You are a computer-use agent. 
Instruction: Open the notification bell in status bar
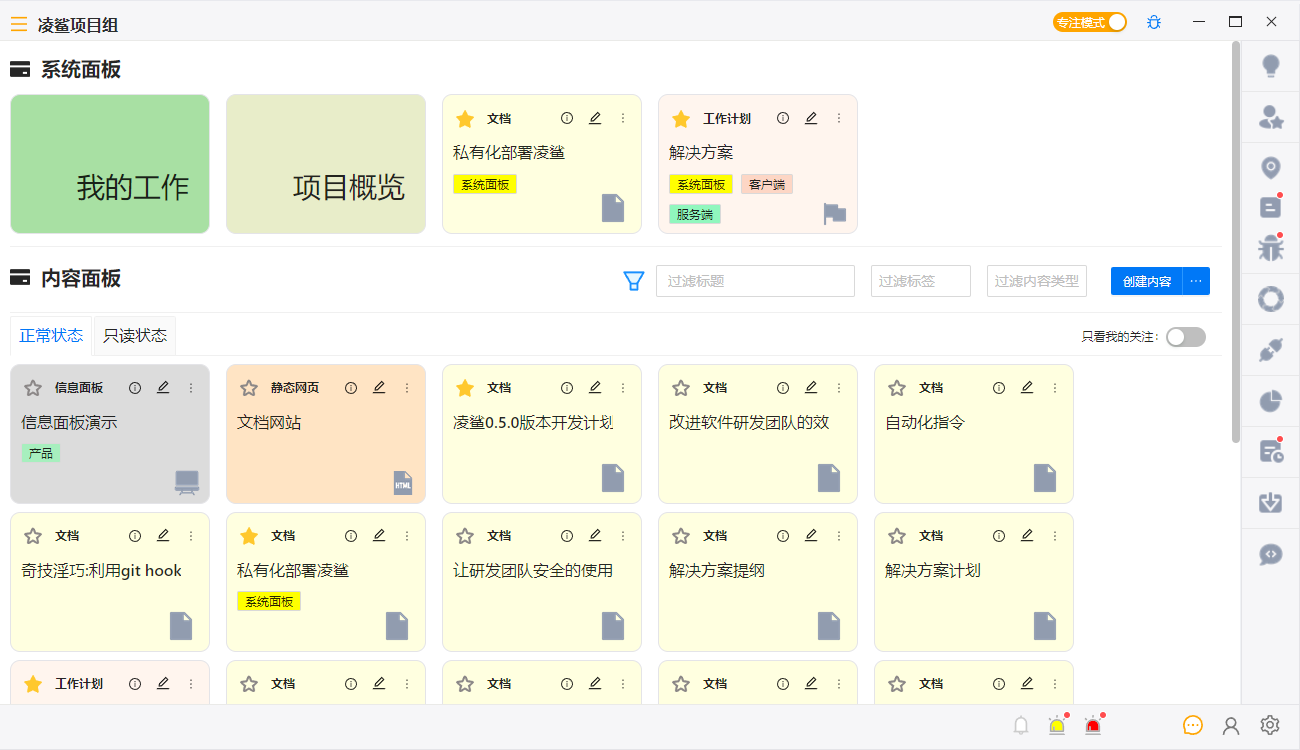(1021, 726)
